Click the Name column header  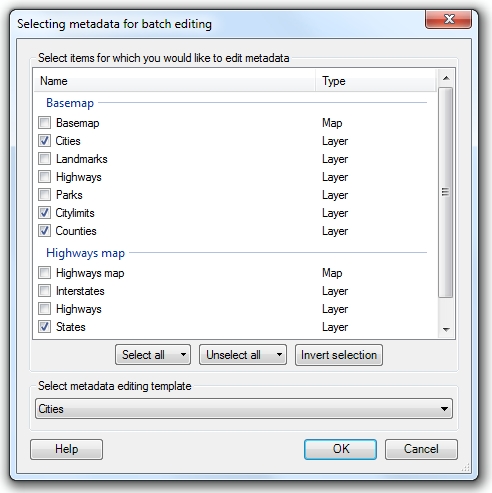tap(174, 81)
